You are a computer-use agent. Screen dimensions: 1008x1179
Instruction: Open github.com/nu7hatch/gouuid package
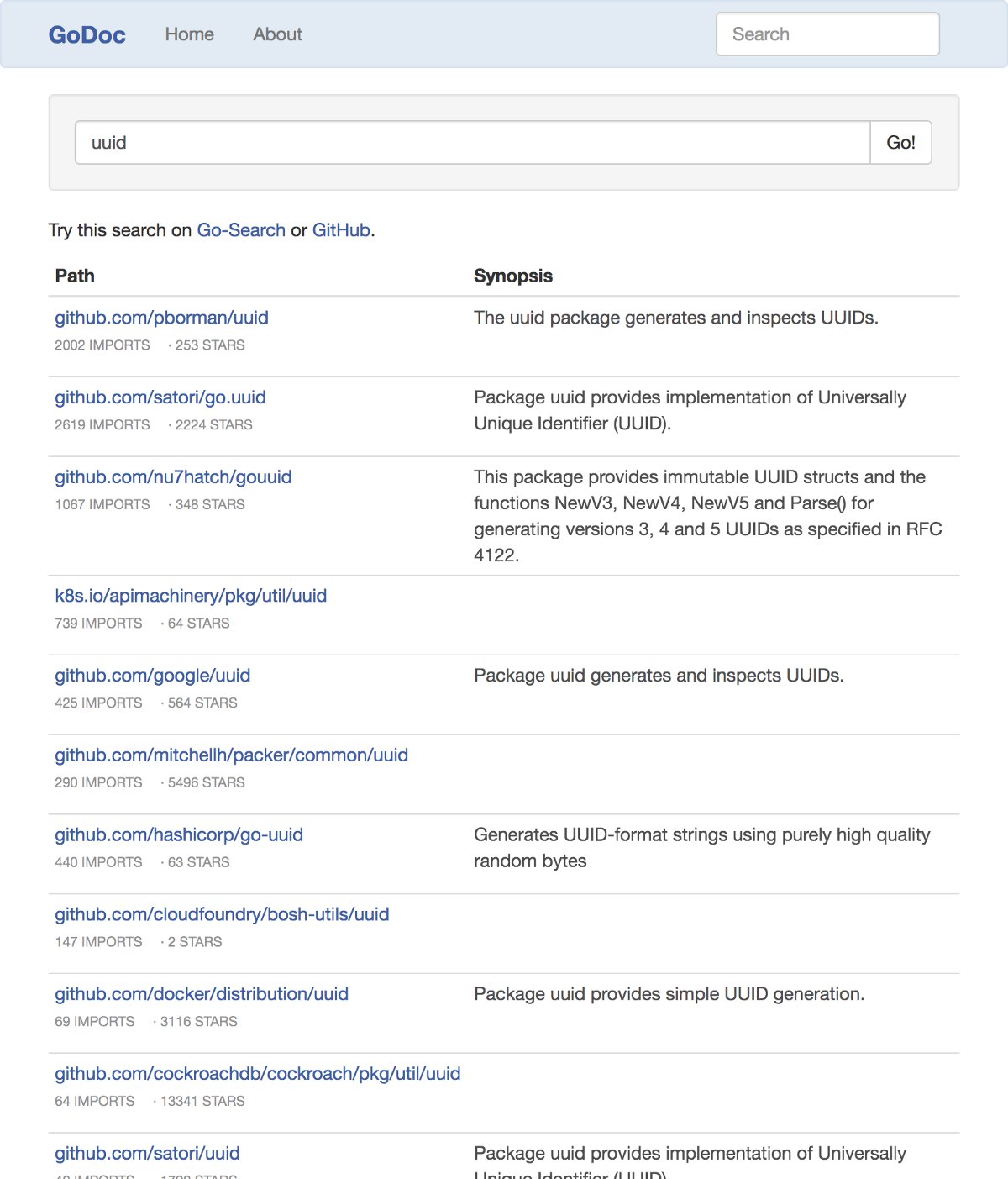173,477
